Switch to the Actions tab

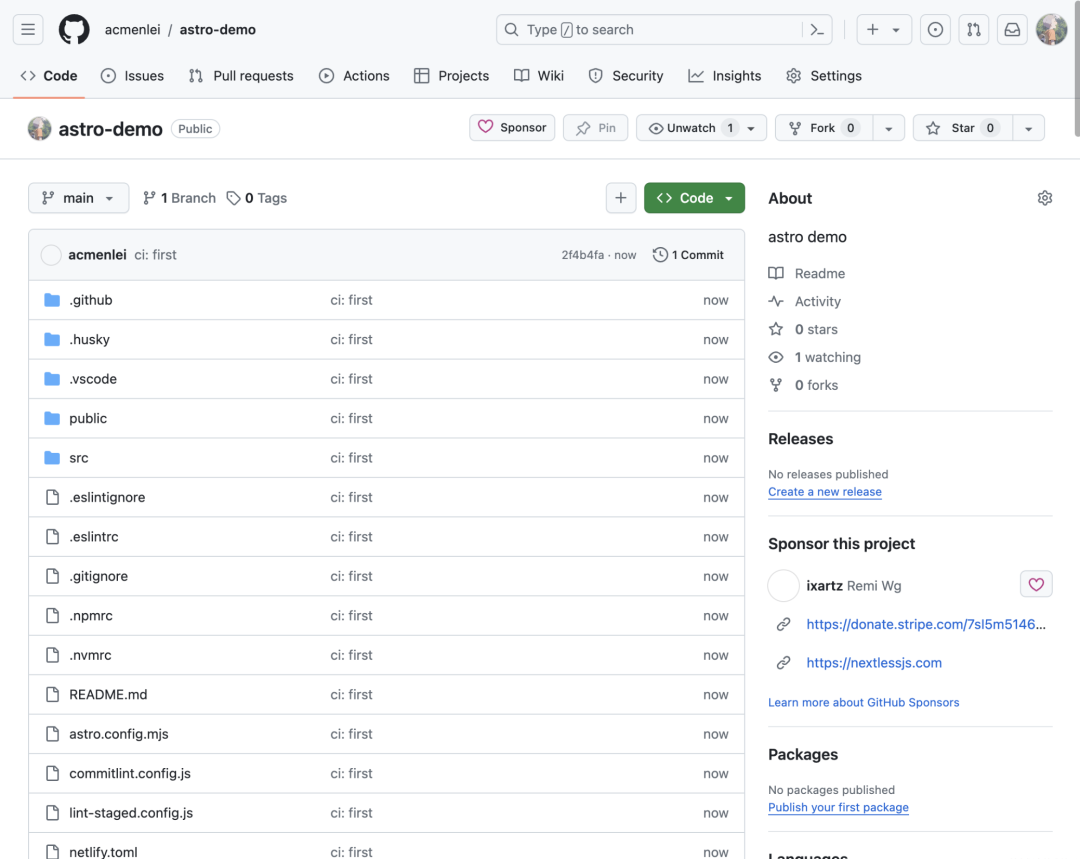354,76
